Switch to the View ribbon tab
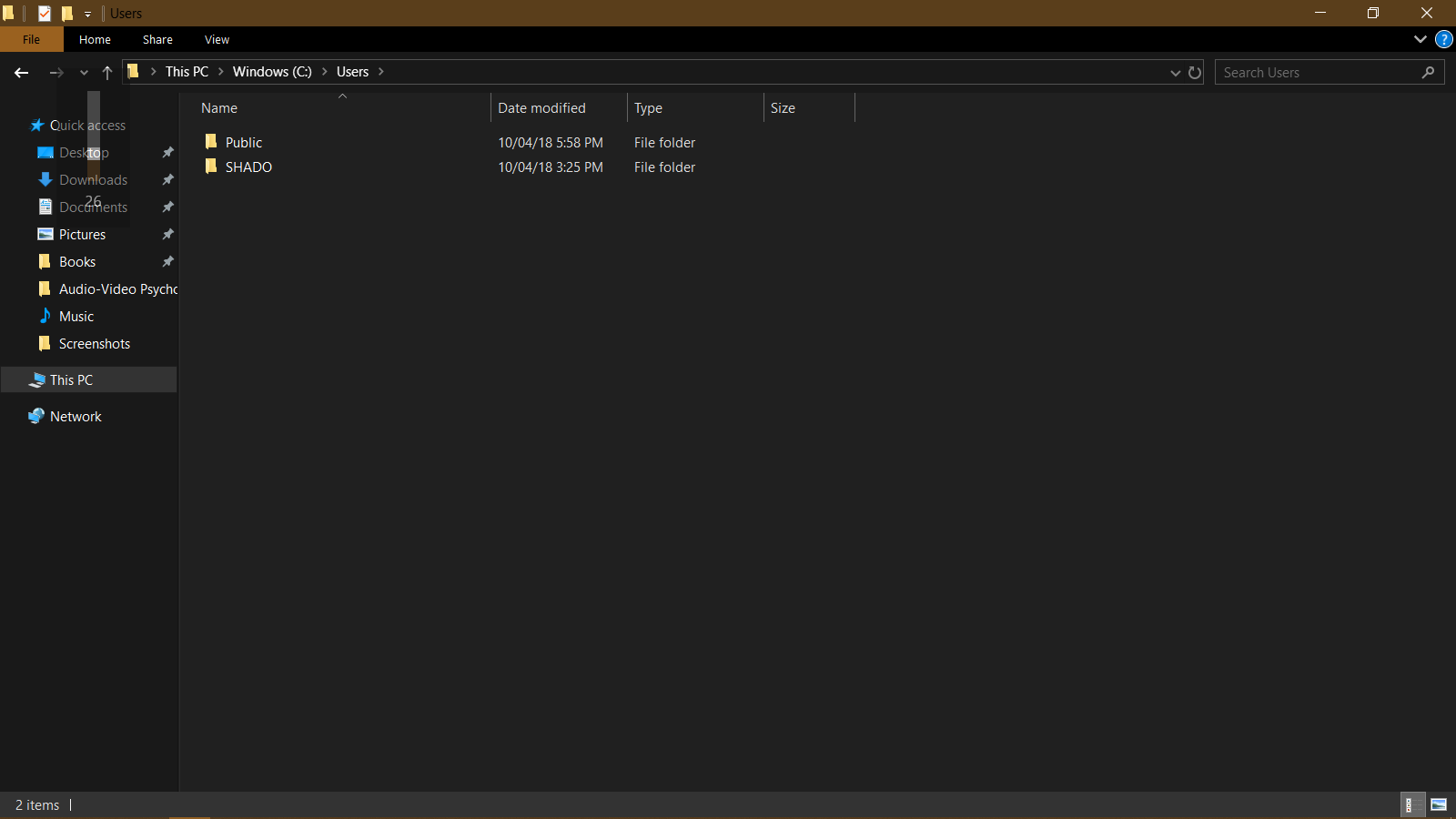Viewport: 1456px width, 819px height. [217, 39]
